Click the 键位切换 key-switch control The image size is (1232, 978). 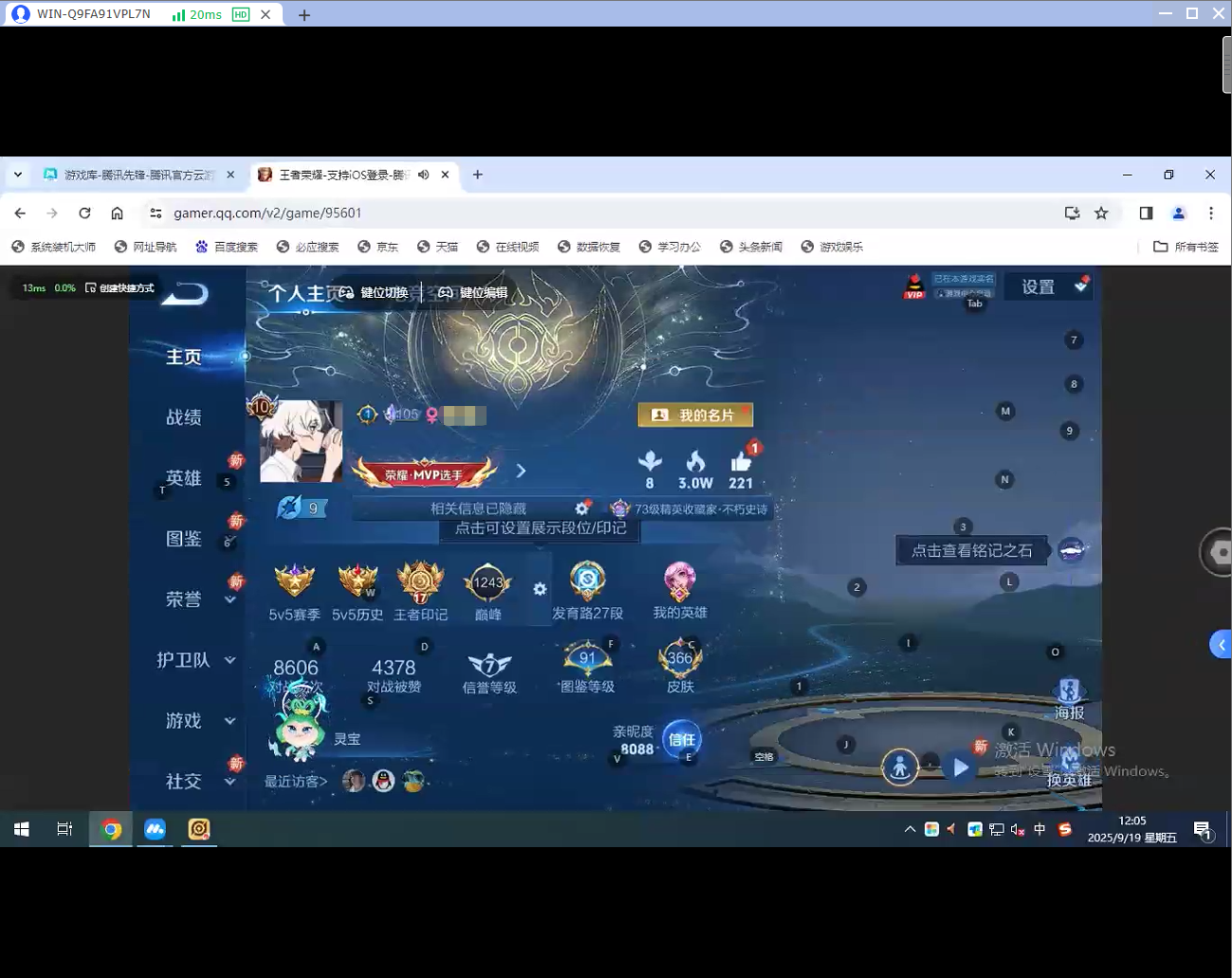[x=374, y=292]
